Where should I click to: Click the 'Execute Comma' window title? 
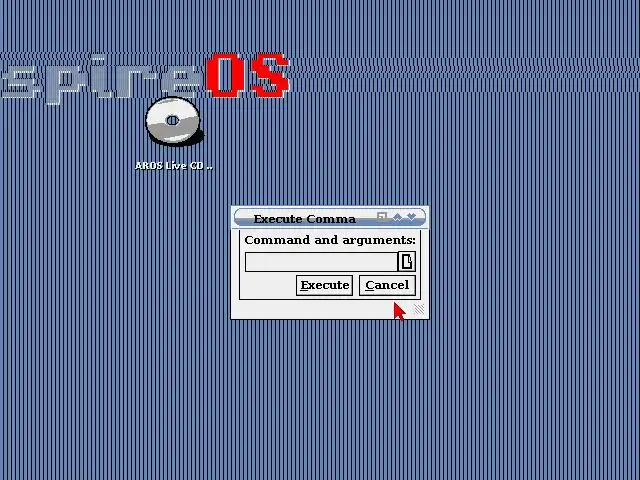tap(304, 219)
